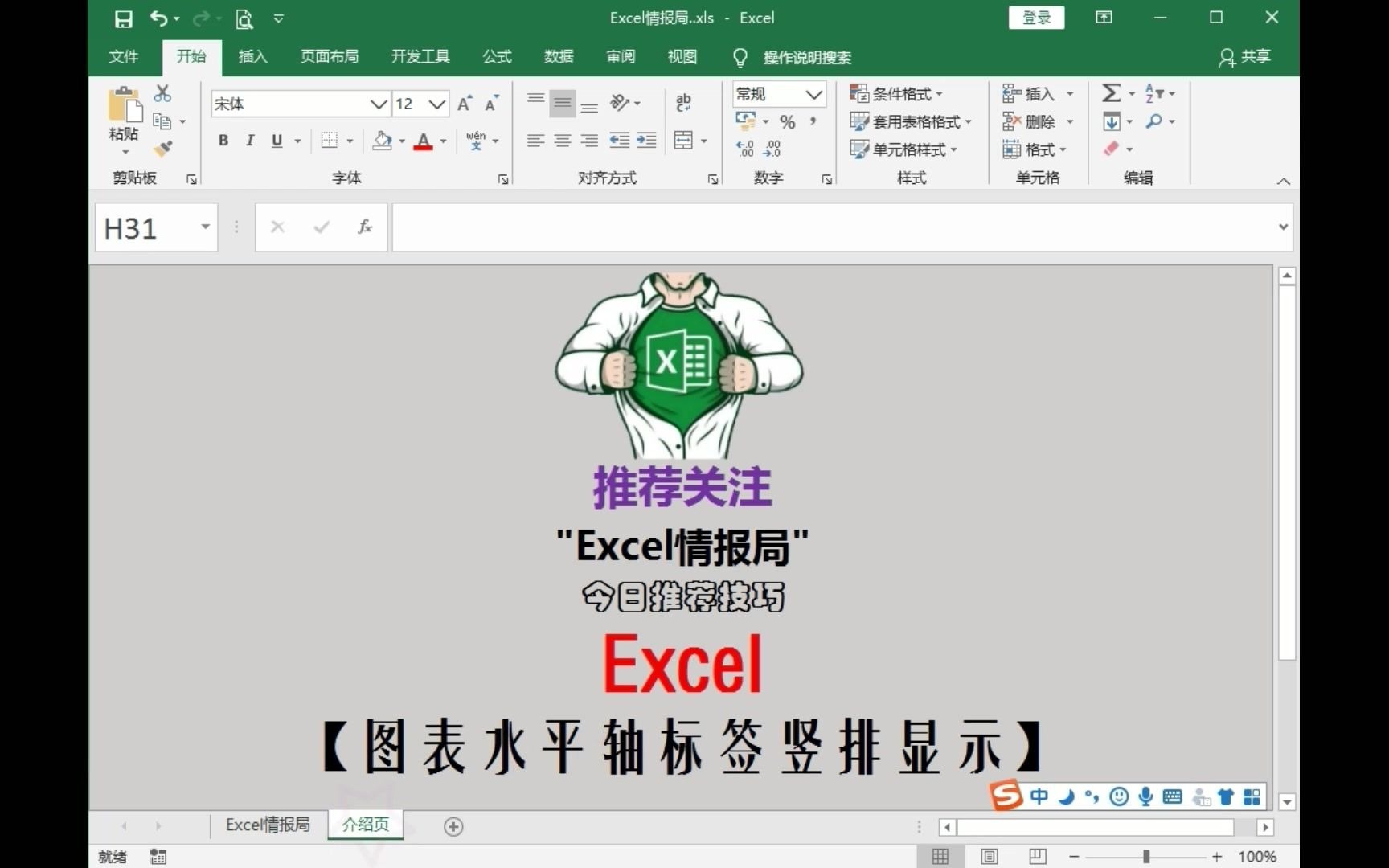Switch to the 公式 Formulas tab
Screen dimensions: 1389x868
coord(497,56)
